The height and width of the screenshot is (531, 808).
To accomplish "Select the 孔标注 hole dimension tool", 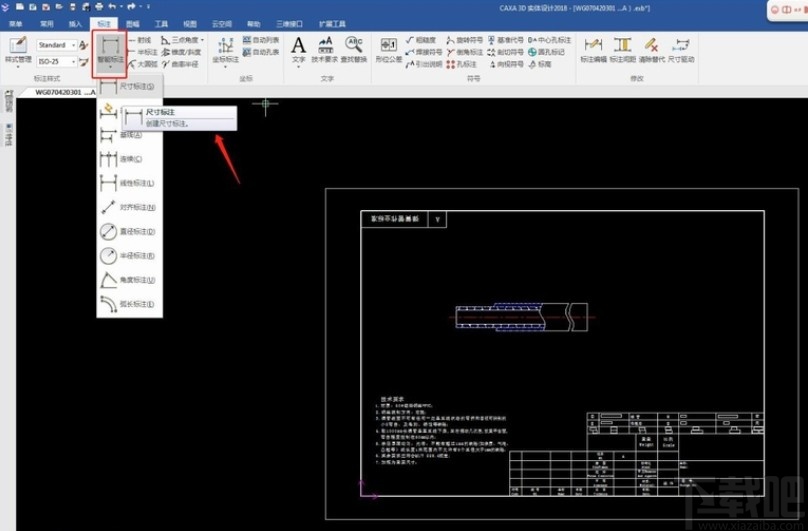I will click(x=461, y=64).
